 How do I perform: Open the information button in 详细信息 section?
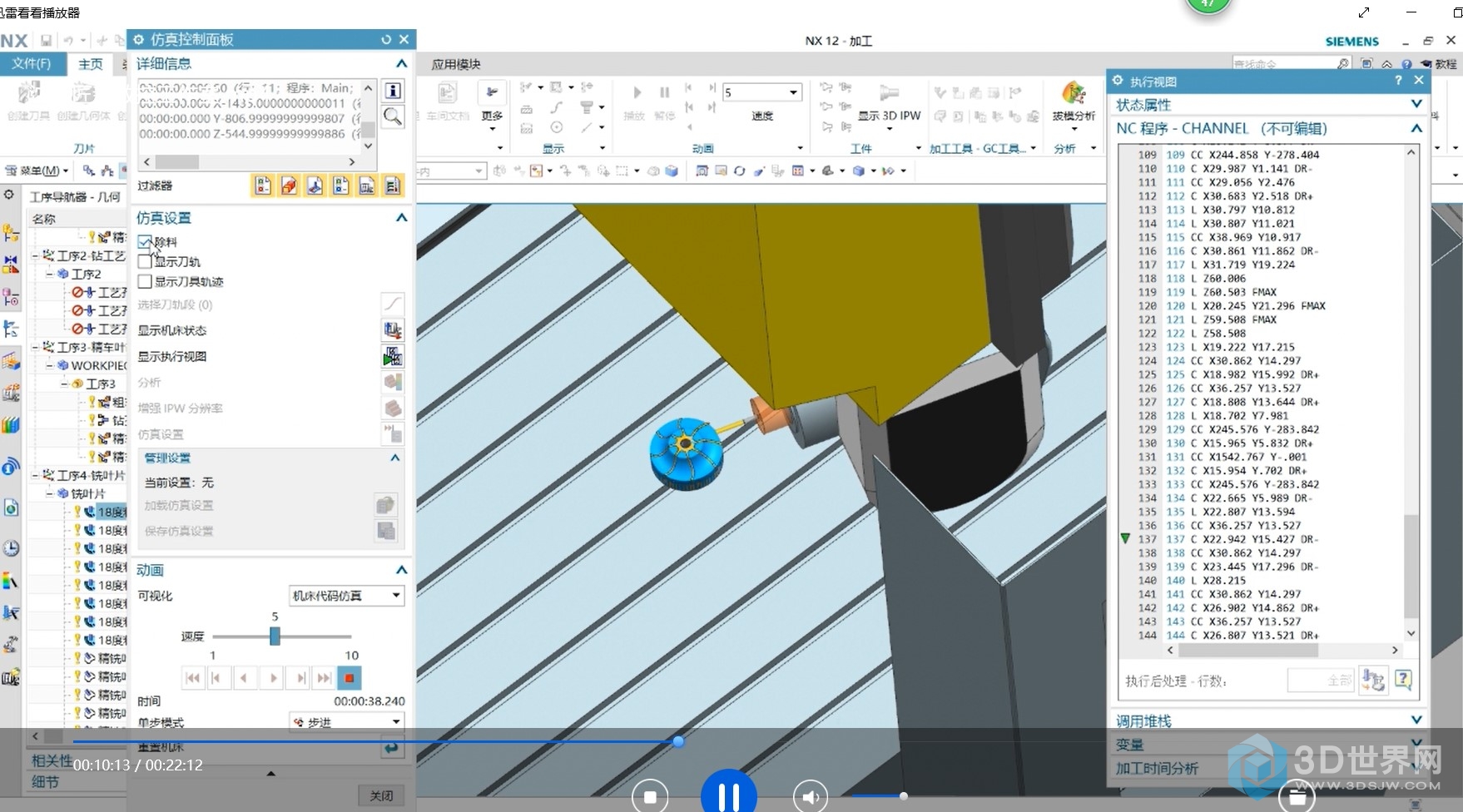point(393,91)
